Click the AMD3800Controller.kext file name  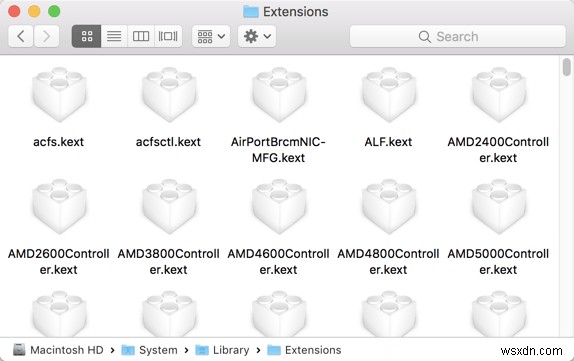168,262
